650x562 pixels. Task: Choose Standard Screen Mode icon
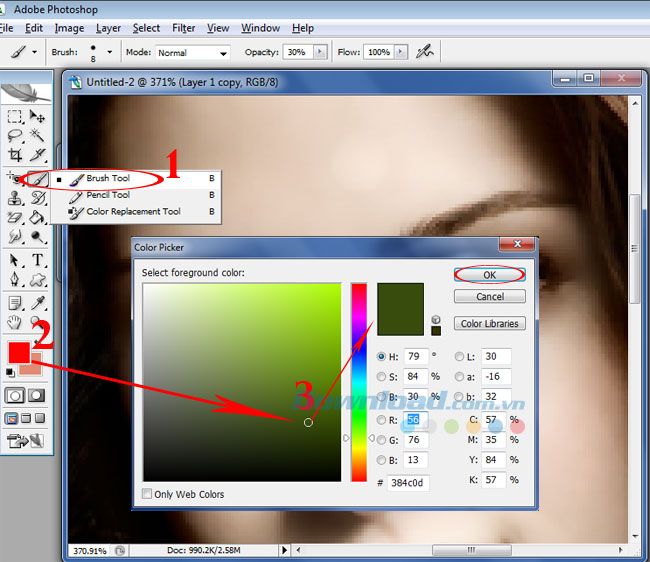11,418
